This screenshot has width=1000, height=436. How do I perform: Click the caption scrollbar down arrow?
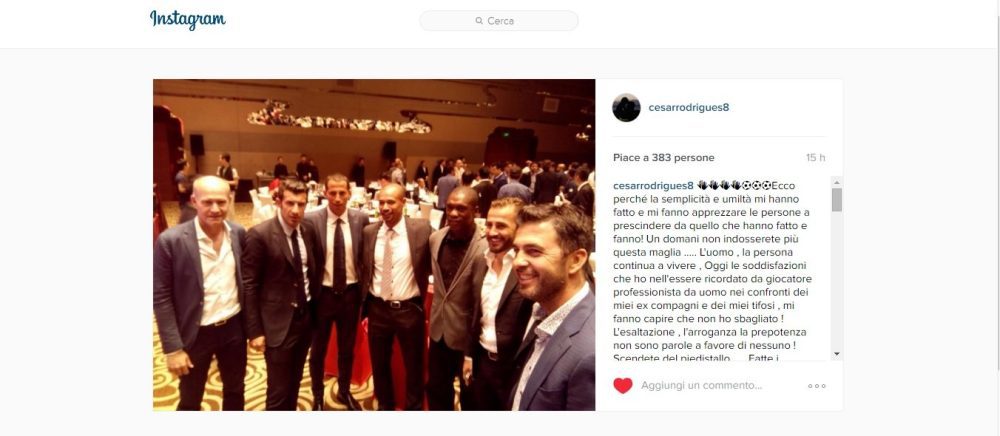[x=837, y=354]
